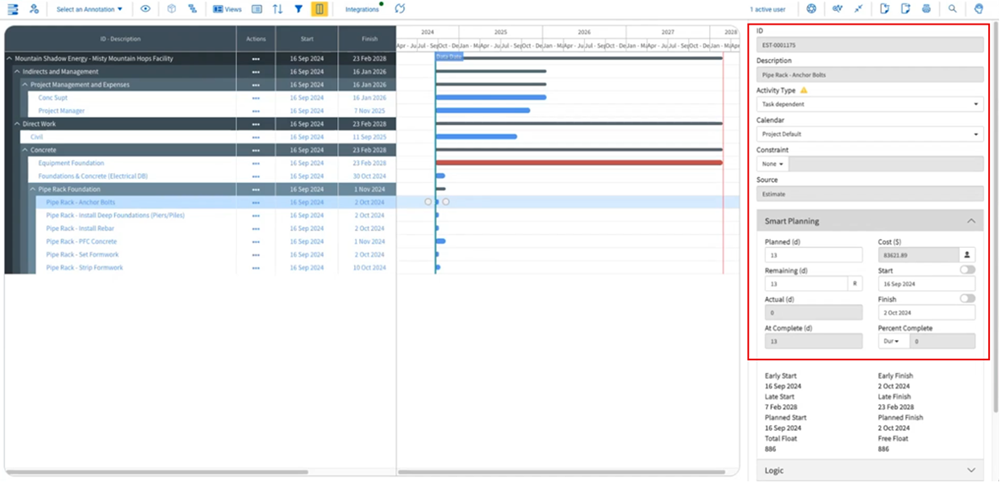Open the Activity Type dropdown
1000x483 pixels.
[x=870, y=104]
